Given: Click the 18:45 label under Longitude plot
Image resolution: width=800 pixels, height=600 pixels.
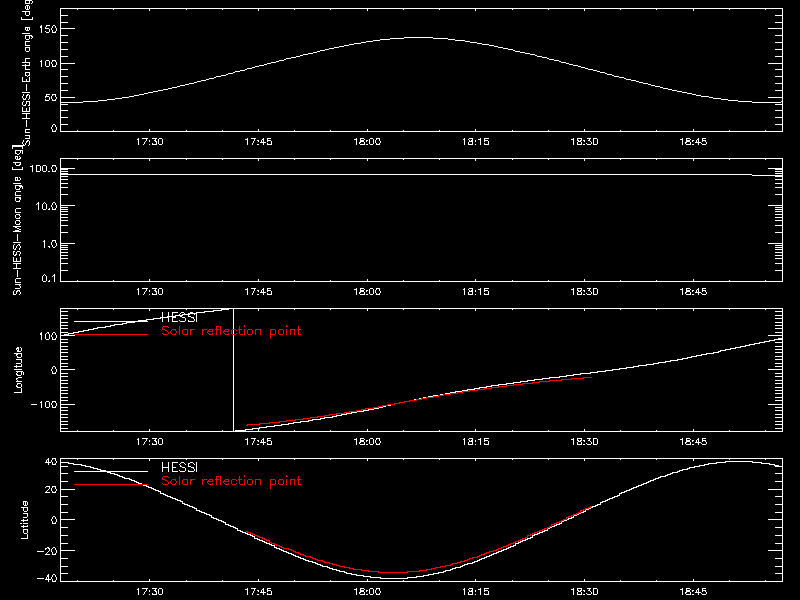Looking at the screenshot, I should pyautogui.click(x=693, y=442).
